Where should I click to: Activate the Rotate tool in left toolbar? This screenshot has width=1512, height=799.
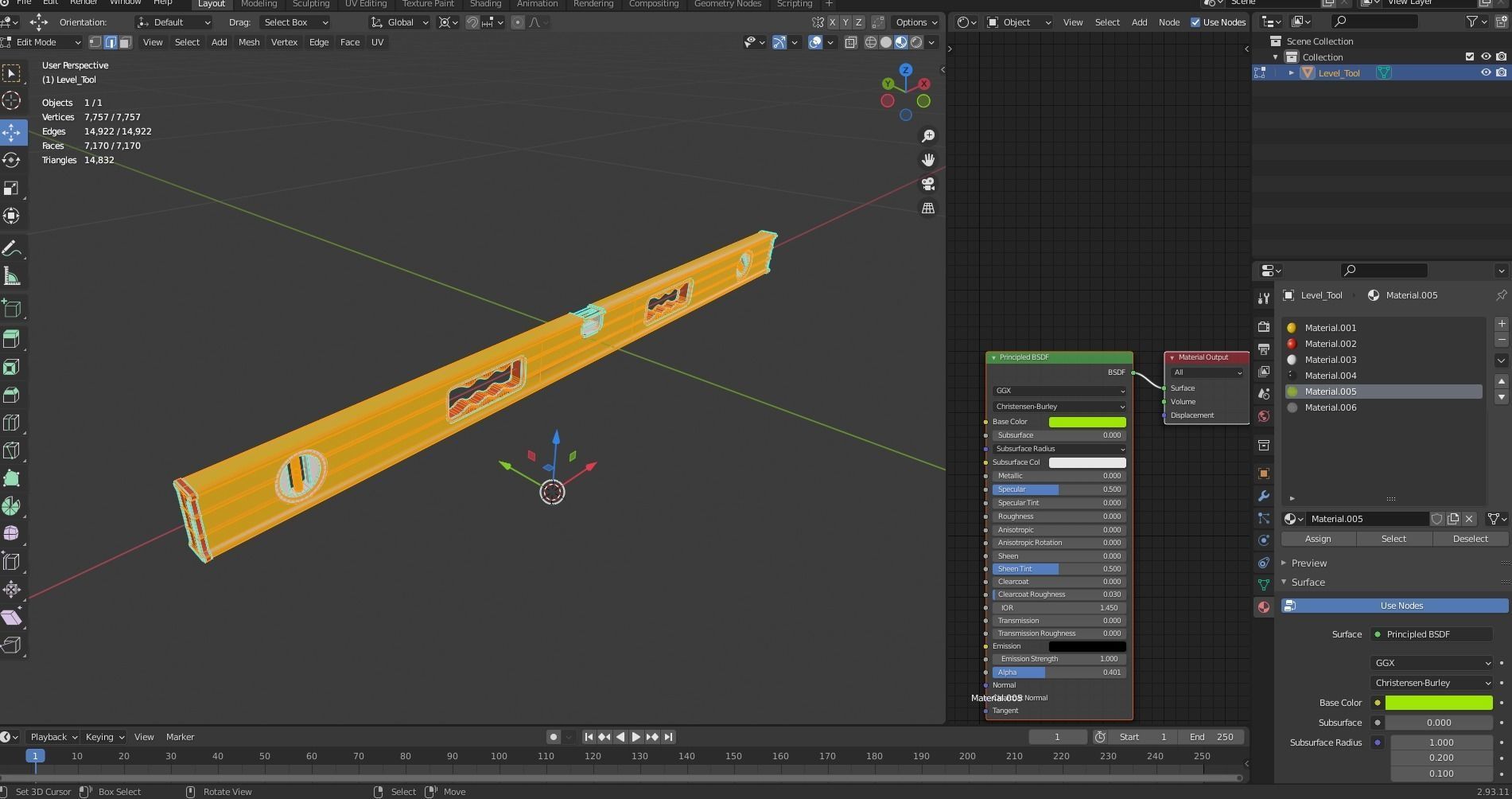[12, 160]
